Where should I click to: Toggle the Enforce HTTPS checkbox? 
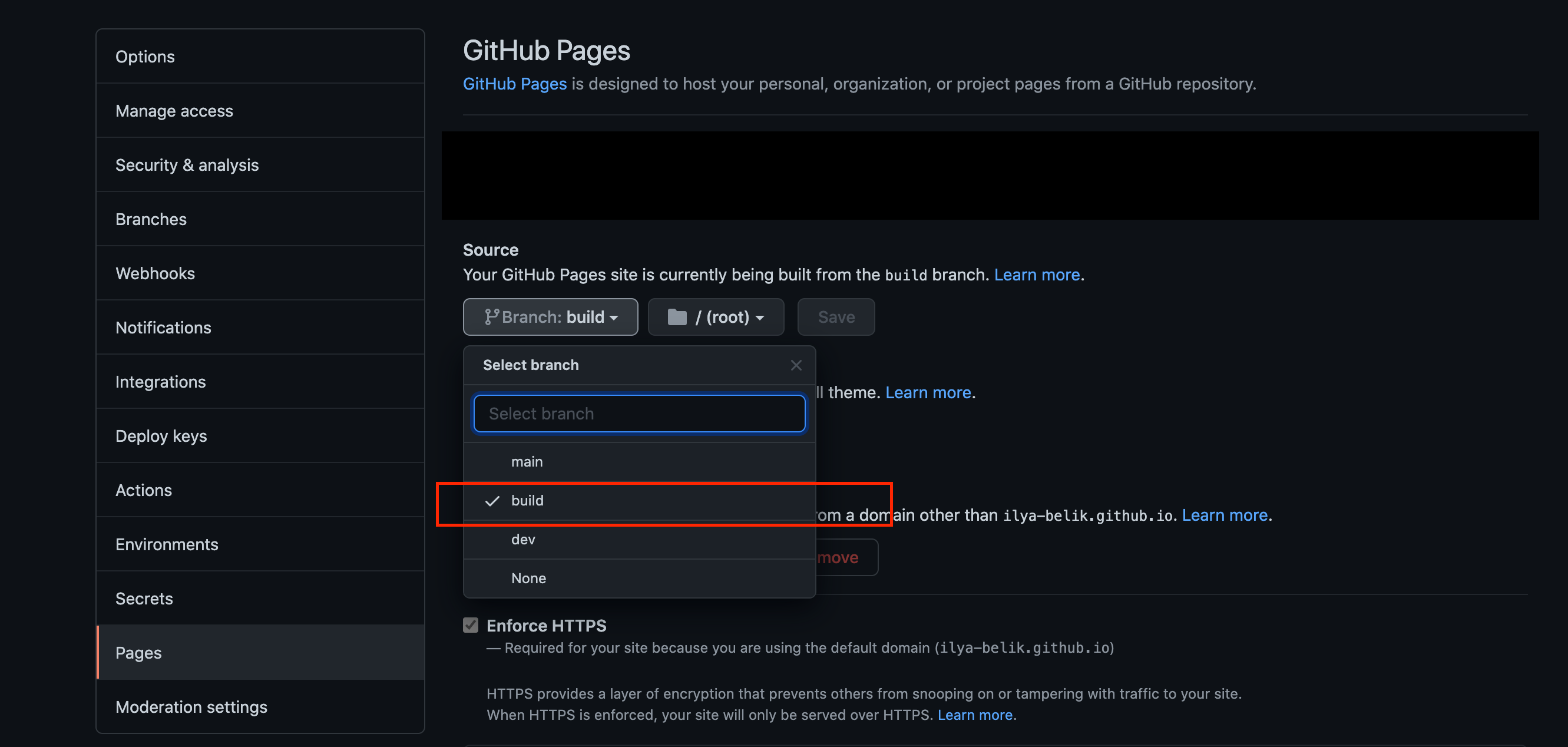[x=471, y=625]
